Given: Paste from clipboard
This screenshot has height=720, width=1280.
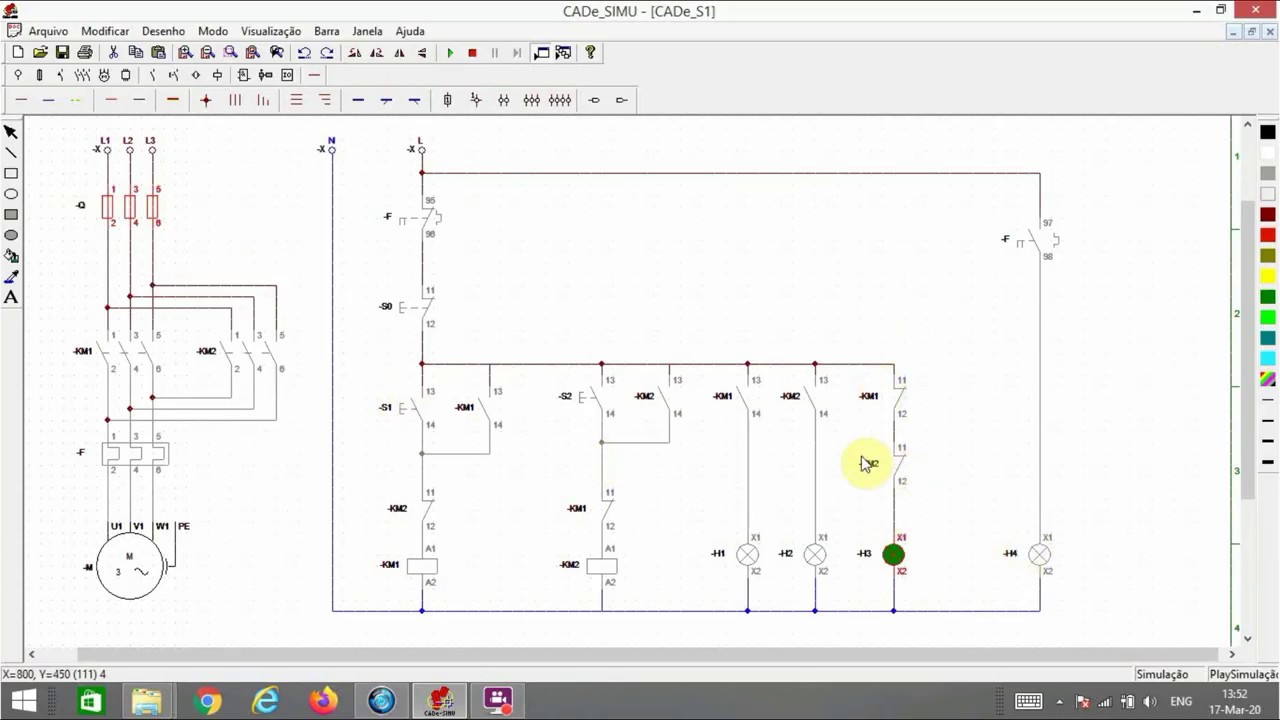Looking at the screenshot, I should (x=158, y=52).
